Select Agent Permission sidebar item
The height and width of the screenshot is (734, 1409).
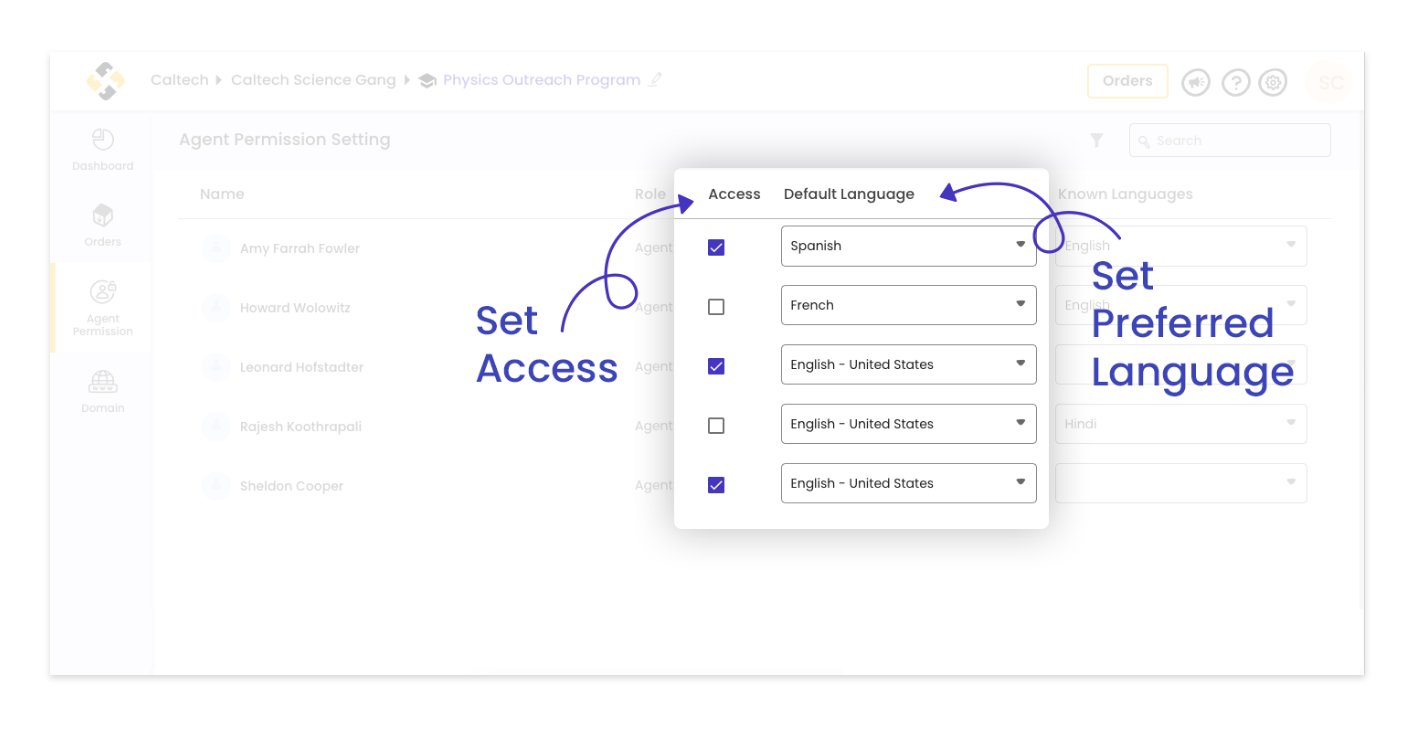[x=102, y=308]
